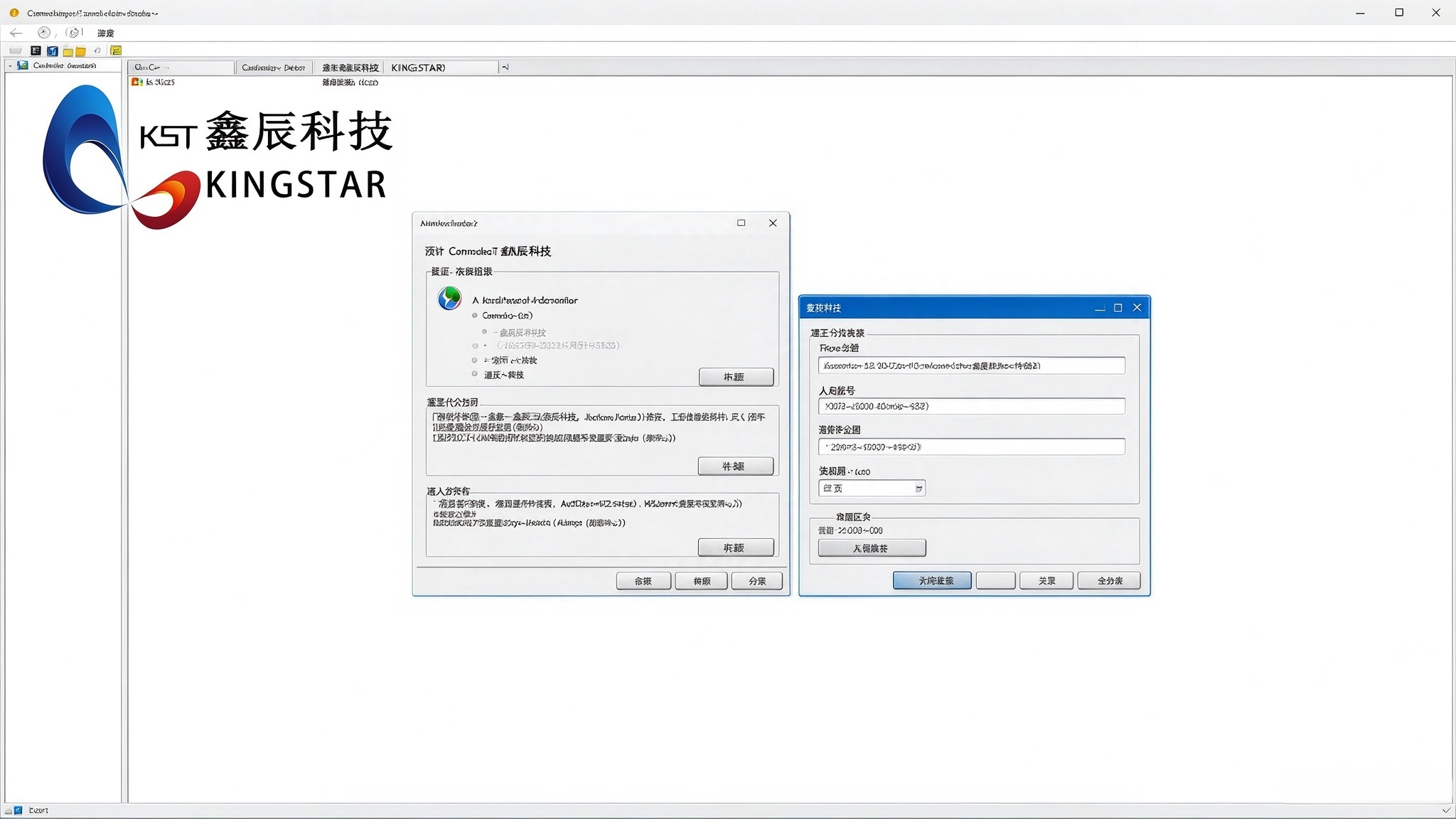This screenshot has height=819, width=1456.
Task: Click the first round icon beside back arrow
Action: (x=44, y=33)
